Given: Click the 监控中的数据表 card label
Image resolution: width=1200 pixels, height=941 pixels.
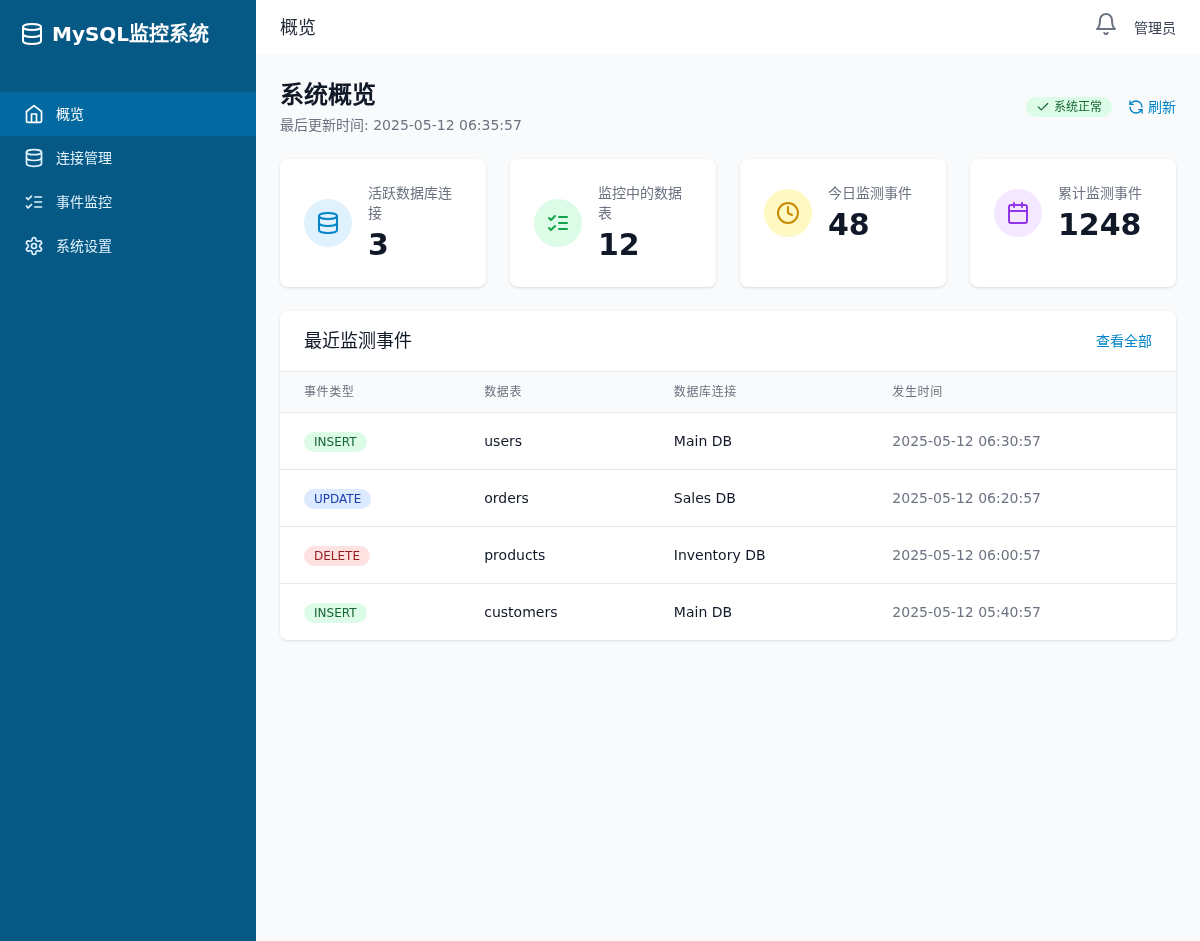Looking at the screenshot, I should pos(640,203).
